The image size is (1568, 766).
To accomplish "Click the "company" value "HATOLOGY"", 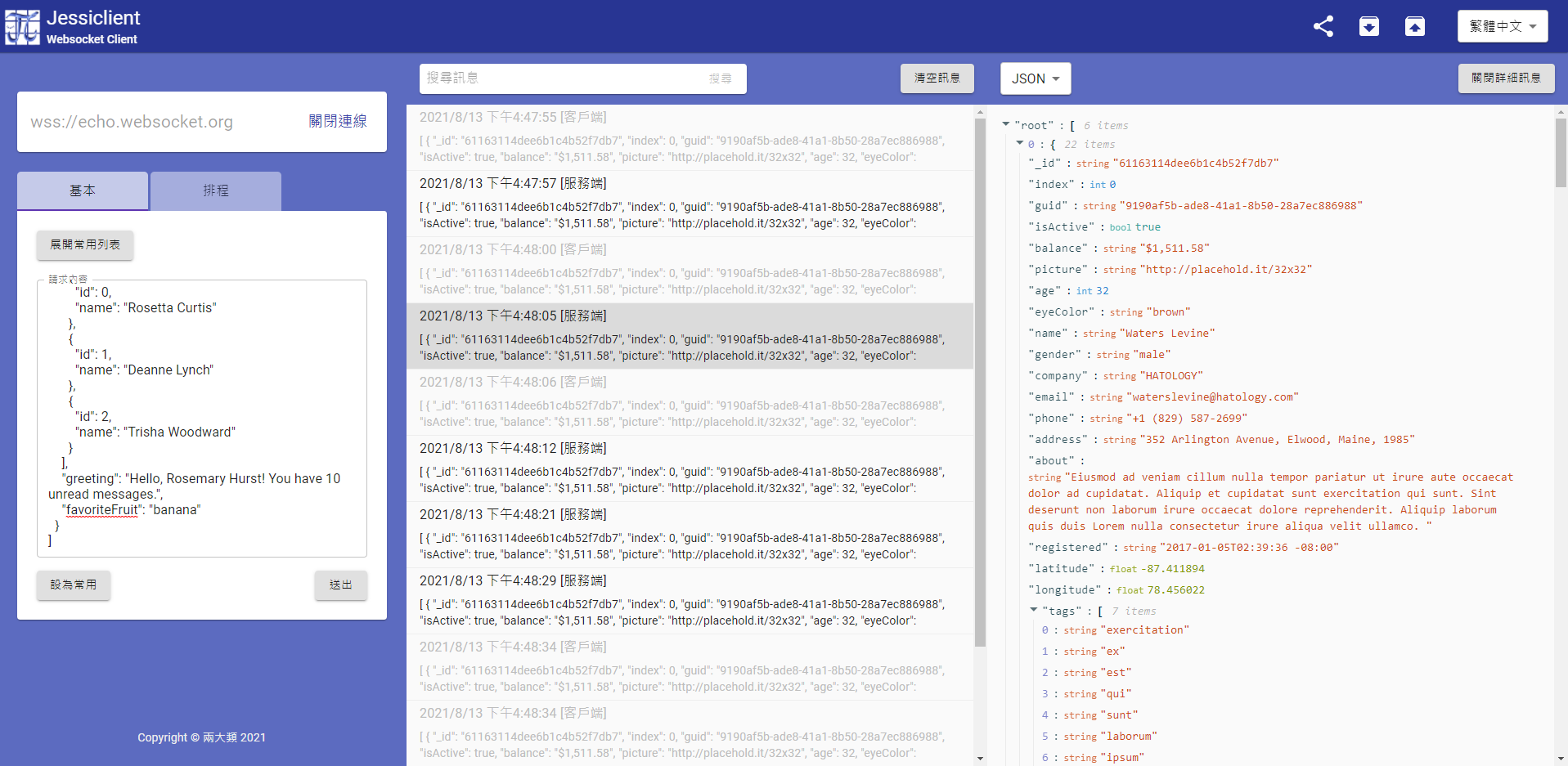I will pos(1171,376).
